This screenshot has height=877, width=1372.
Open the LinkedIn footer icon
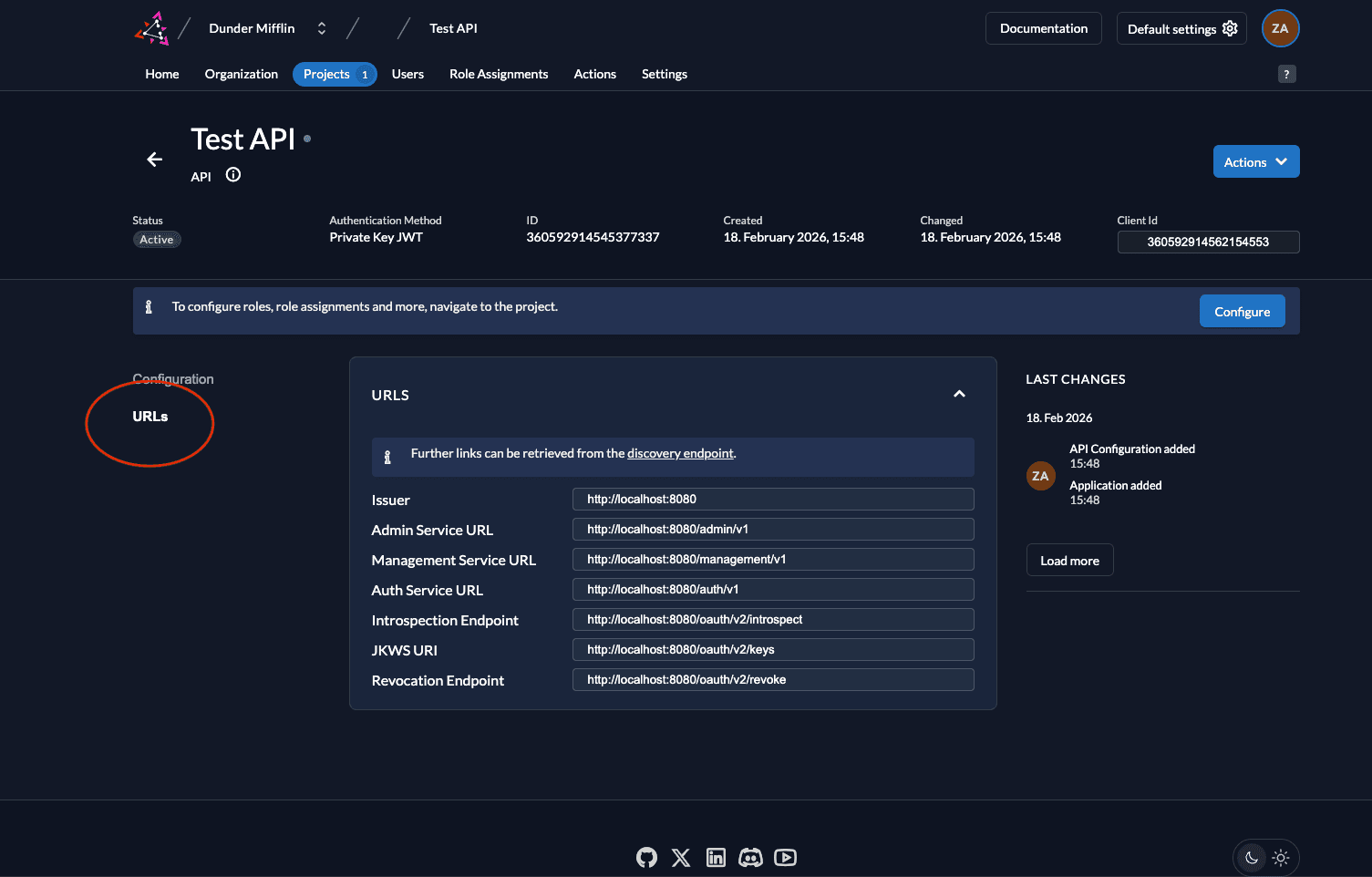(x=716, y=857)
